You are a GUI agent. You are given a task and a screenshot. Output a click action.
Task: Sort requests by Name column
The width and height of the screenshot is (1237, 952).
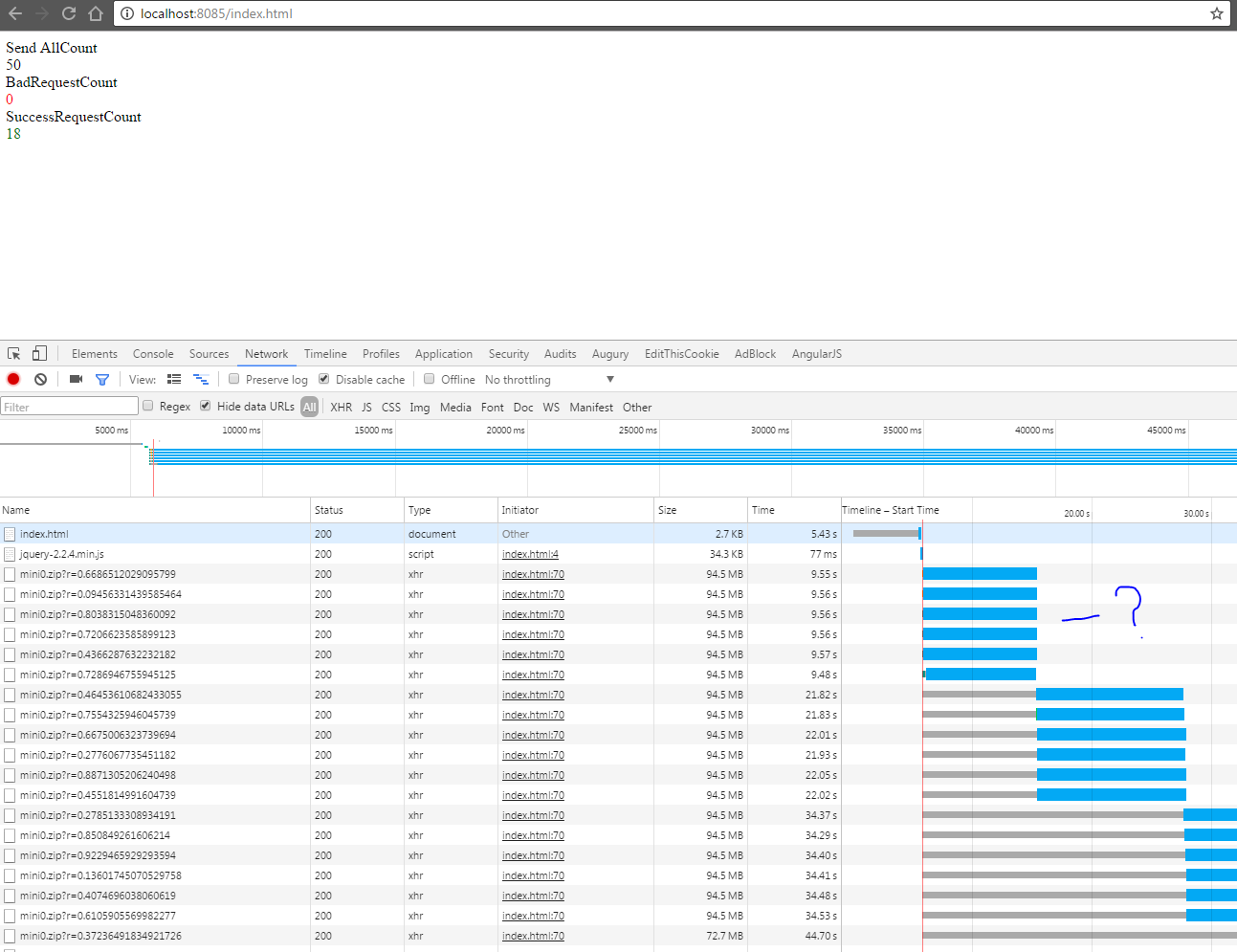click(155, 510)
